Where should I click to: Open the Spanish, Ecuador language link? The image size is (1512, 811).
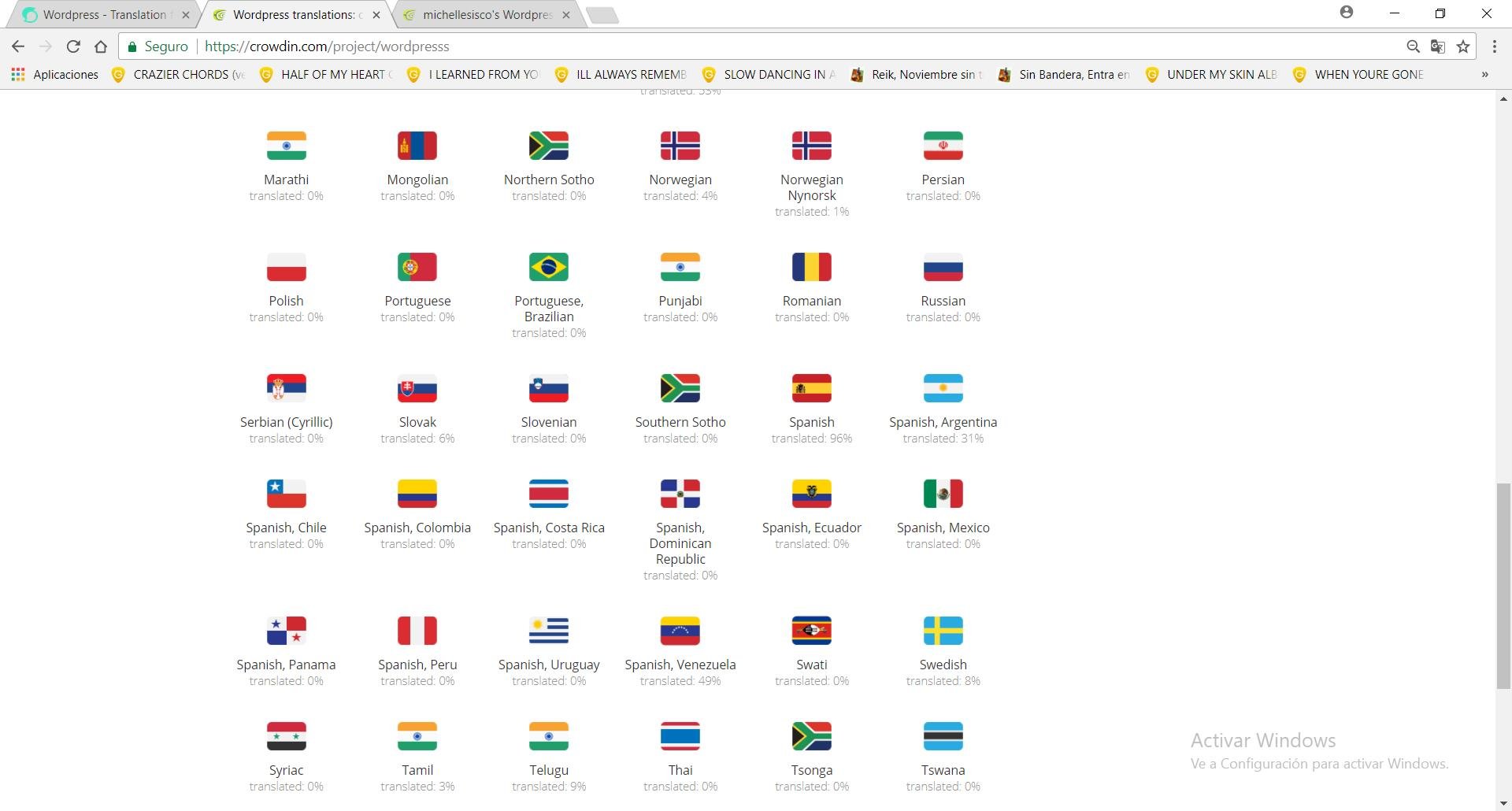tap(812, 528)
